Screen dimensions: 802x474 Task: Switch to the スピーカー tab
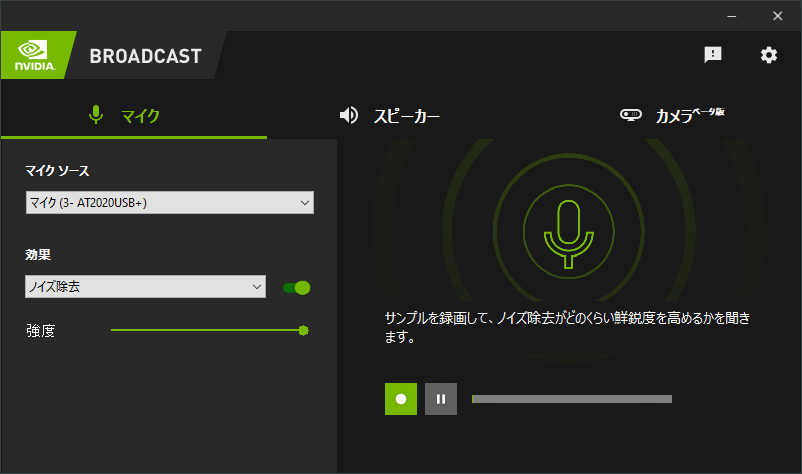point(390,116)
